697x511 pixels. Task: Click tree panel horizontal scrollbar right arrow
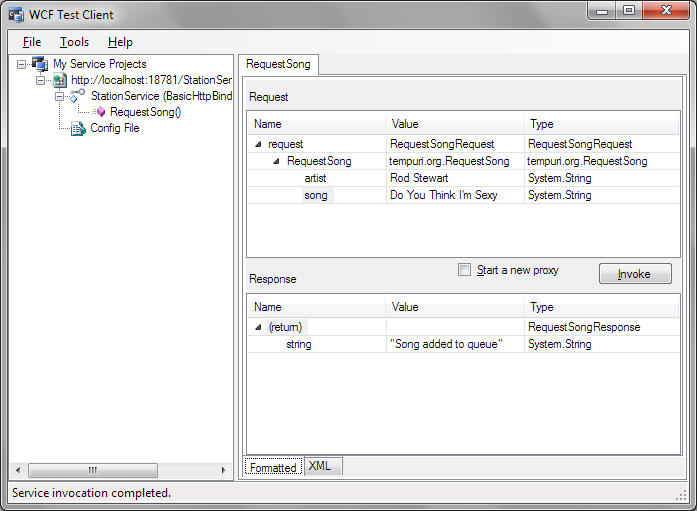[x=223, y=470]
